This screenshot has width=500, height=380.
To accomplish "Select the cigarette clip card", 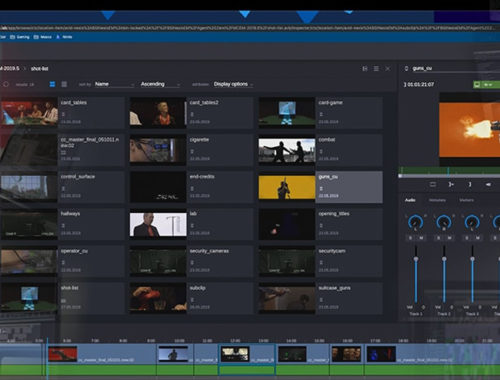I will (x=192, y=150).
